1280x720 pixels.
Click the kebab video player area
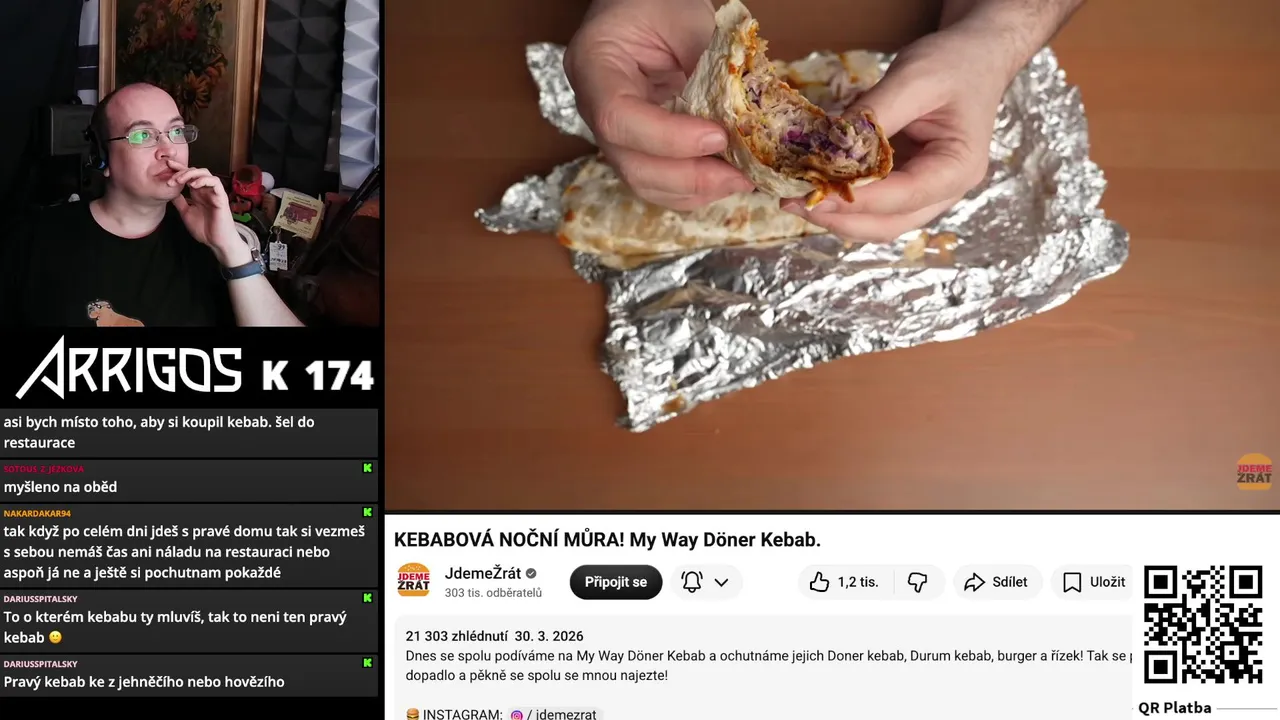[x=832, y=255]
